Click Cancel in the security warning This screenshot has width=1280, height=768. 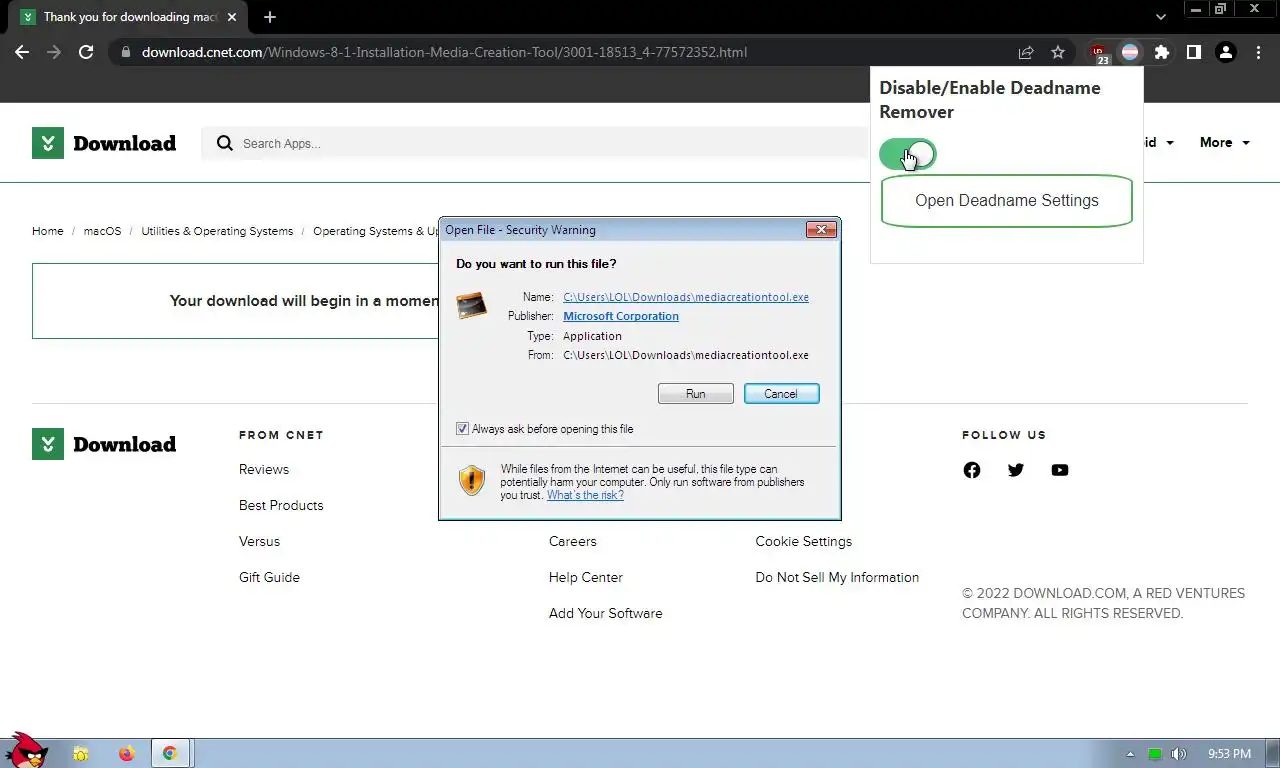[781, 394]
